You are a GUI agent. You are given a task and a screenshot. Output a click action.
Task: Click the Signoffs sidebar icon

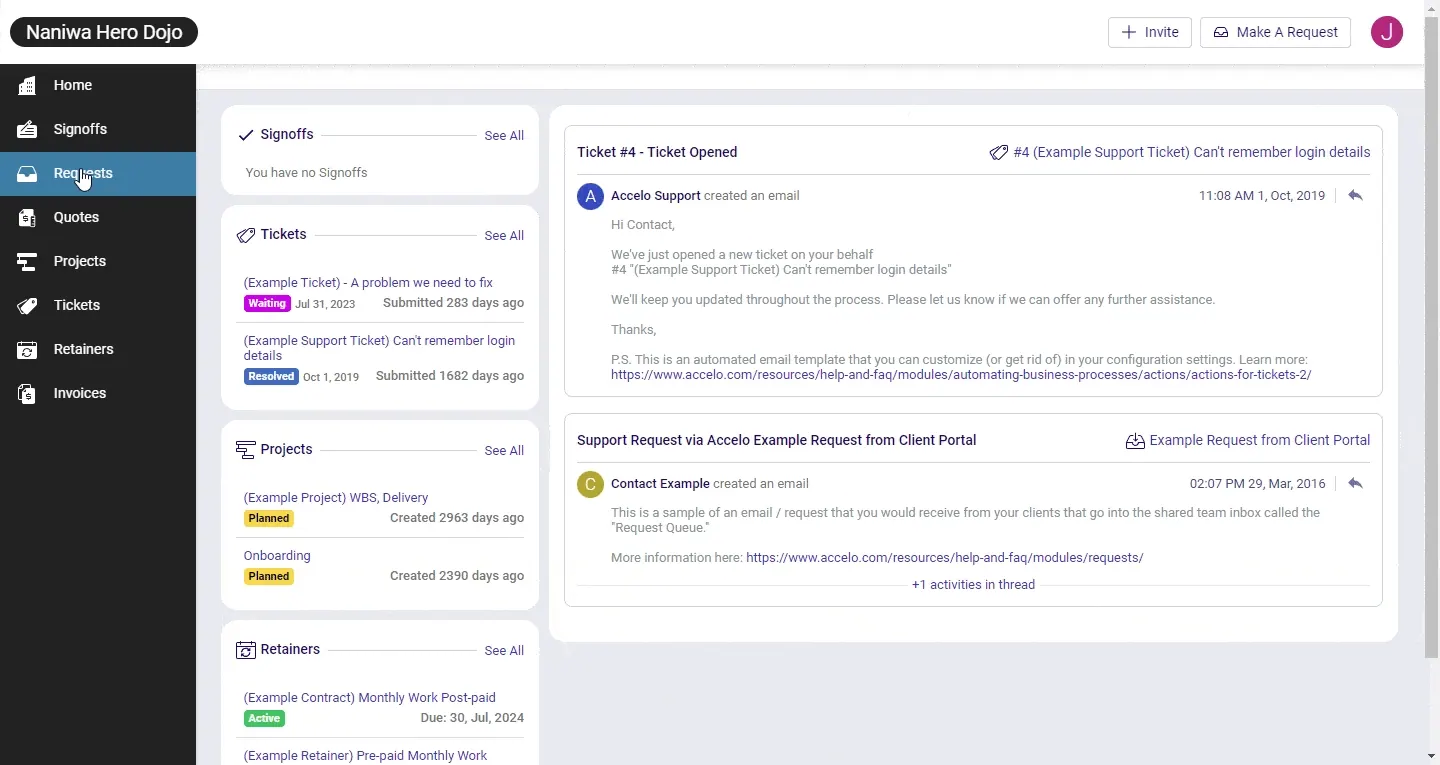click(27, 130)
